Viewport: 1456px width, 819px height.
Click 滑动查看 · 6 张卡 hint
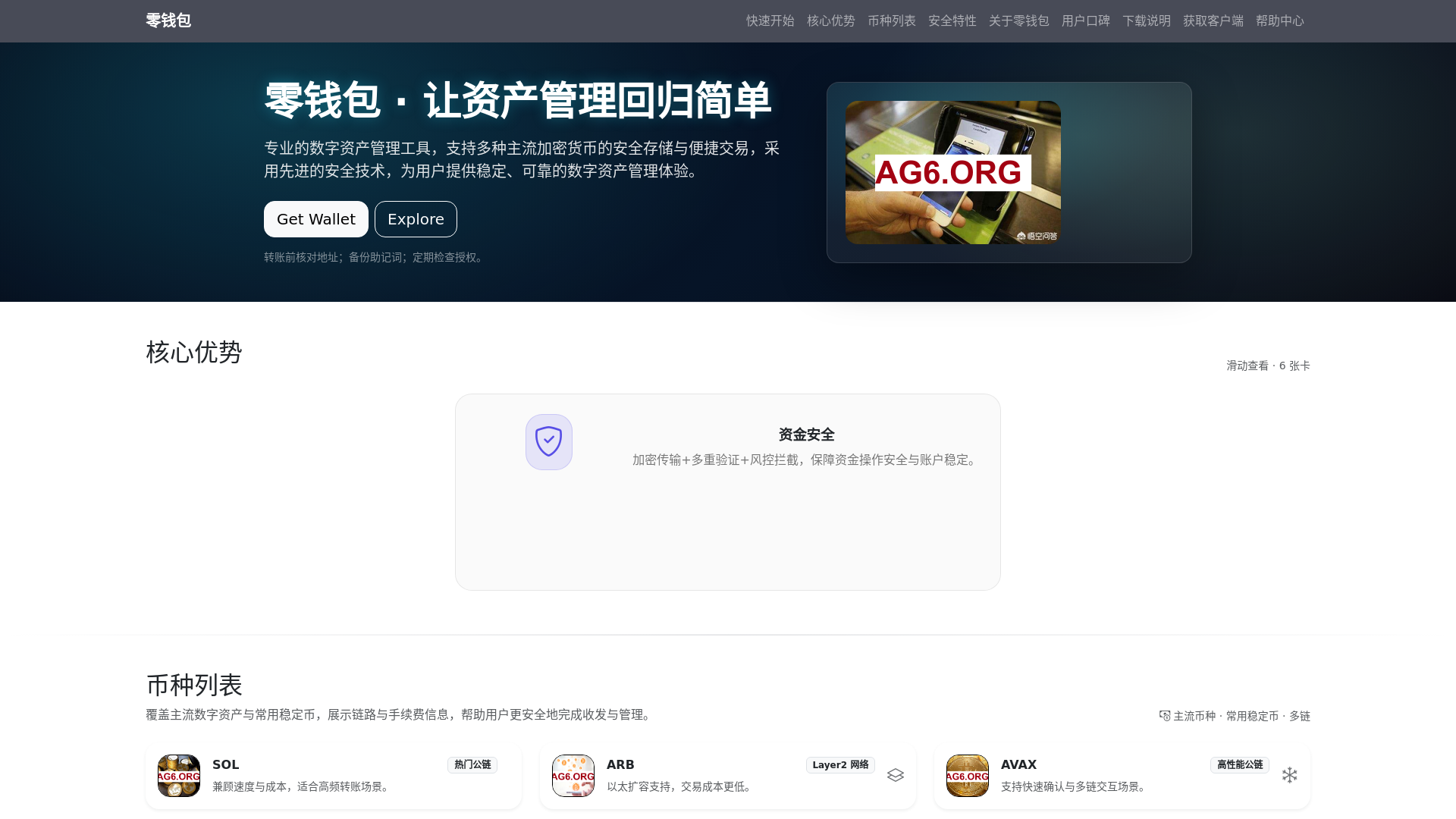pyautogui.click(x=1268, y=366)
